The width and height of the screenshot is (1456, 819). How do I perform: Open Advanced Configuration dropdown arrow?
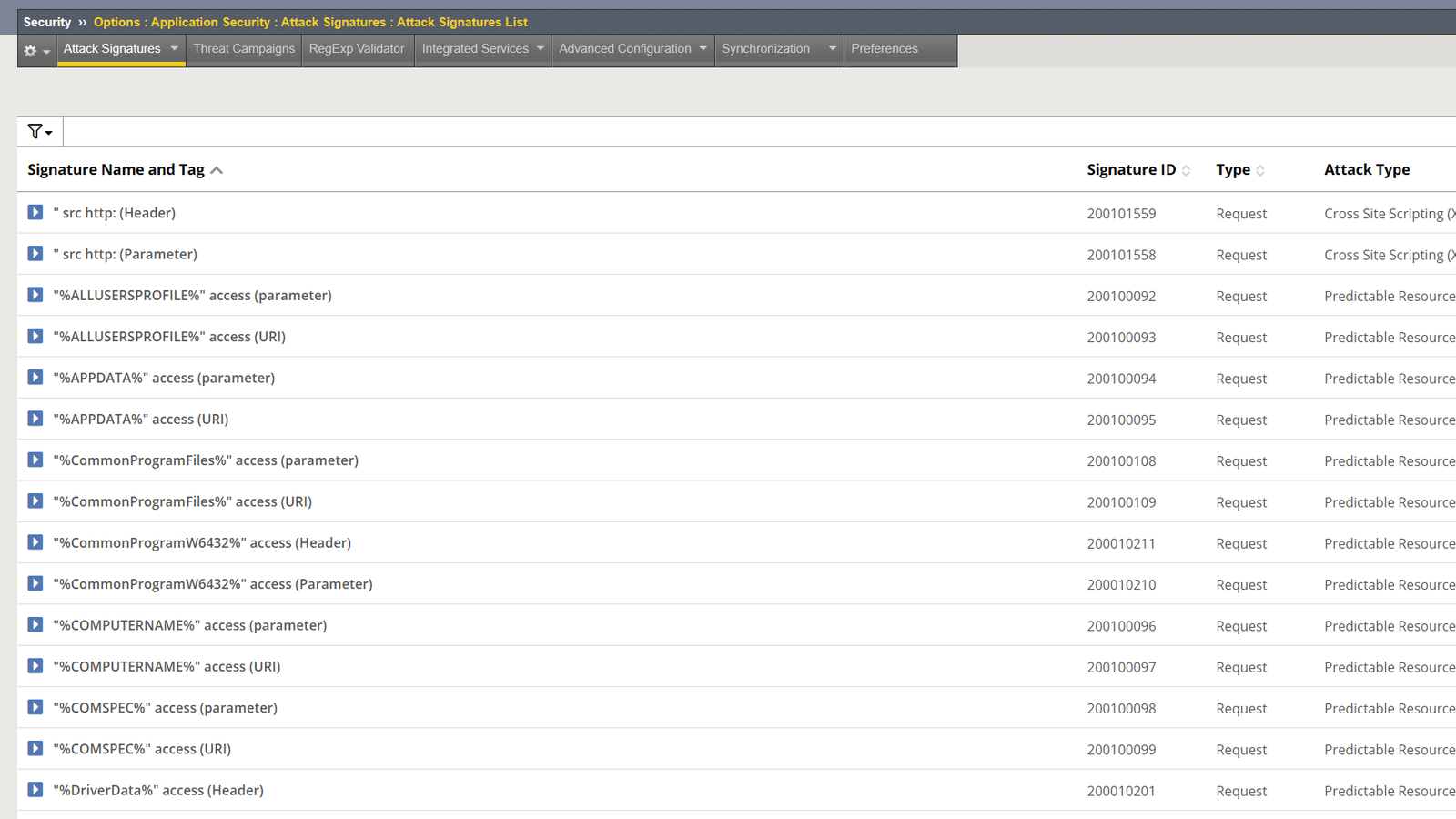click(703, 49)
